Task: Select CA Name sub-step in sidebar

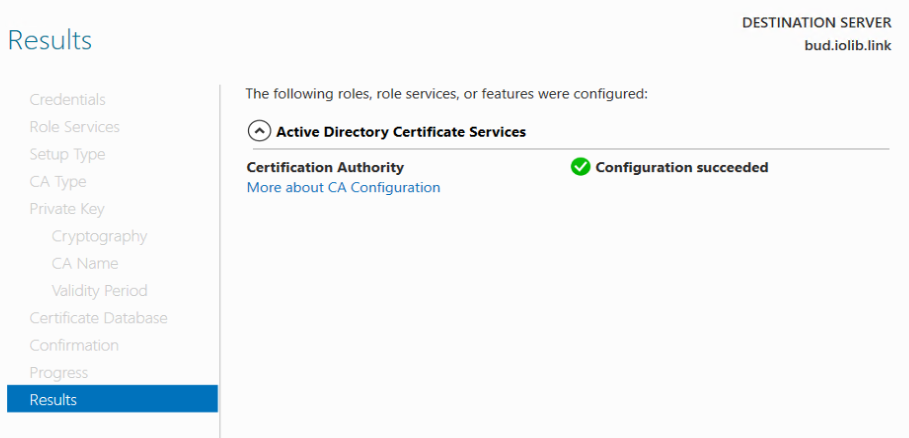Action: 85,264
